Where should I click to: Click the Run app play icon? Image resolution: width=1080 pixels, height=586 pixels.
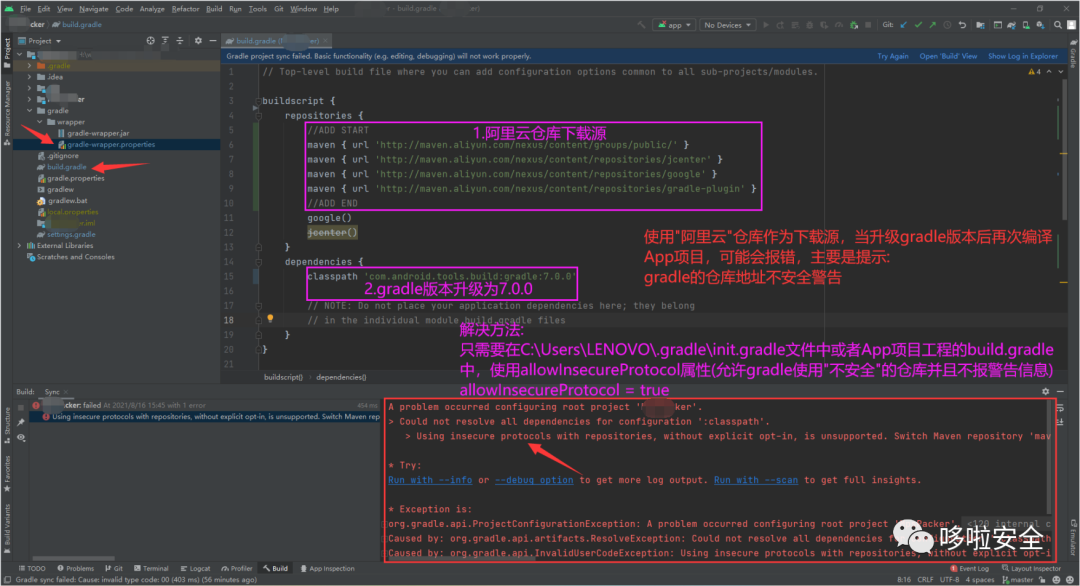pyautogui.click(x=765, y=25)
